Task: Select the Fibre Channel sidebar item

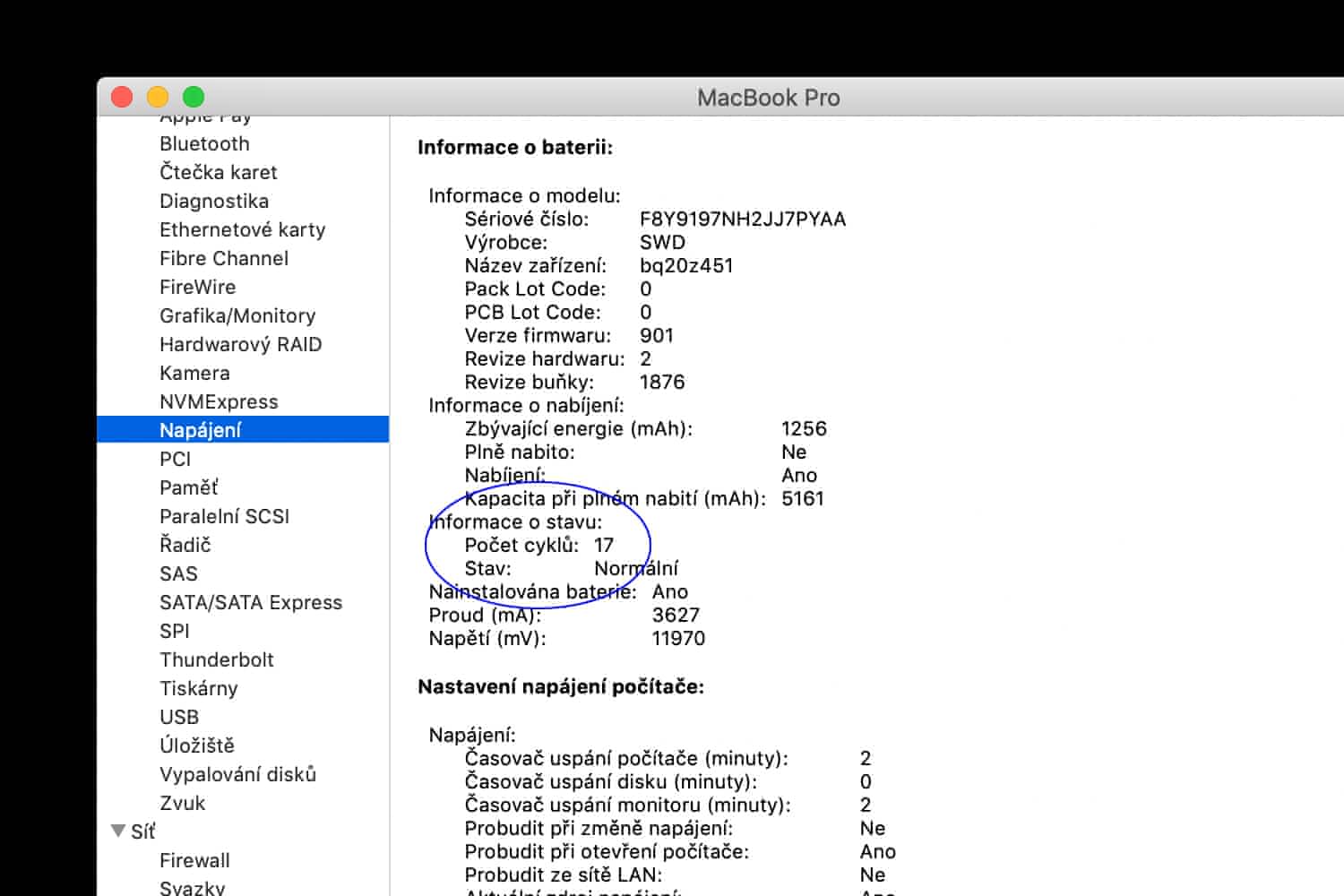Action: (224, 258)
